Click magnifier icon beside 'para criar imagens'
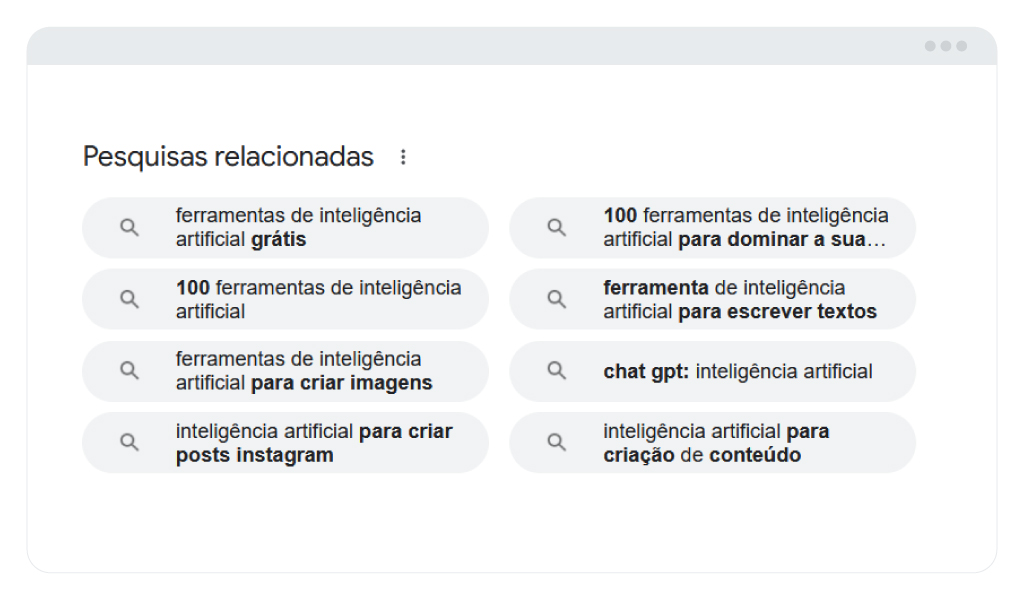Image resolution: width=1024 pixels, height=600 pixels. (129, 371)
